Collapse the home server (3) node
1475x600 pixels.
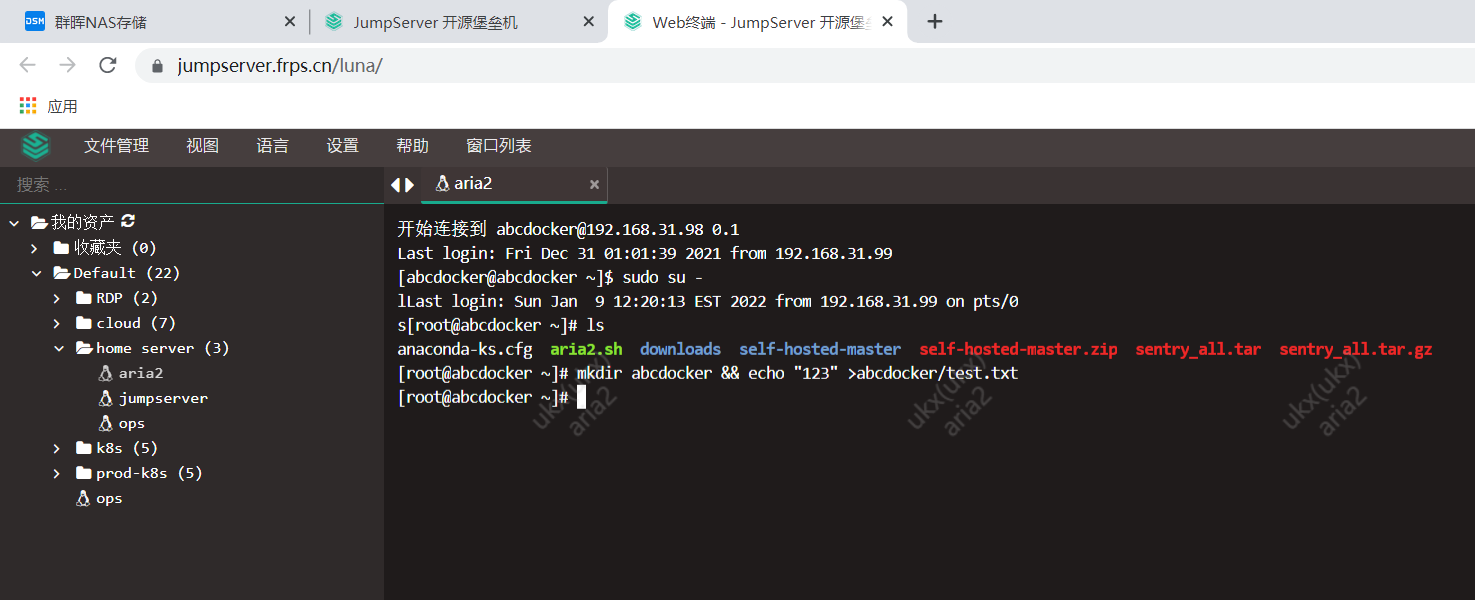click(x=58, y=348)
